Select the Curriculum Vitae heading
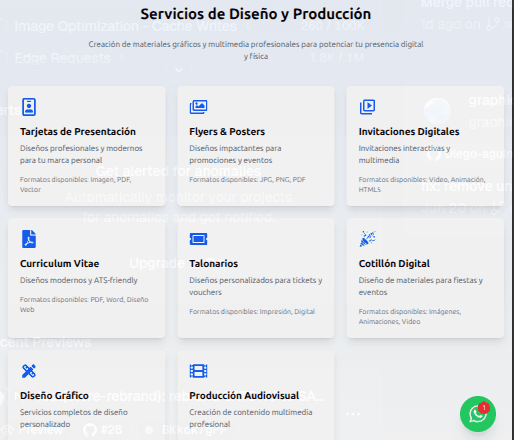This screenshot has height=440, width=514. click(x=60, y=264)
